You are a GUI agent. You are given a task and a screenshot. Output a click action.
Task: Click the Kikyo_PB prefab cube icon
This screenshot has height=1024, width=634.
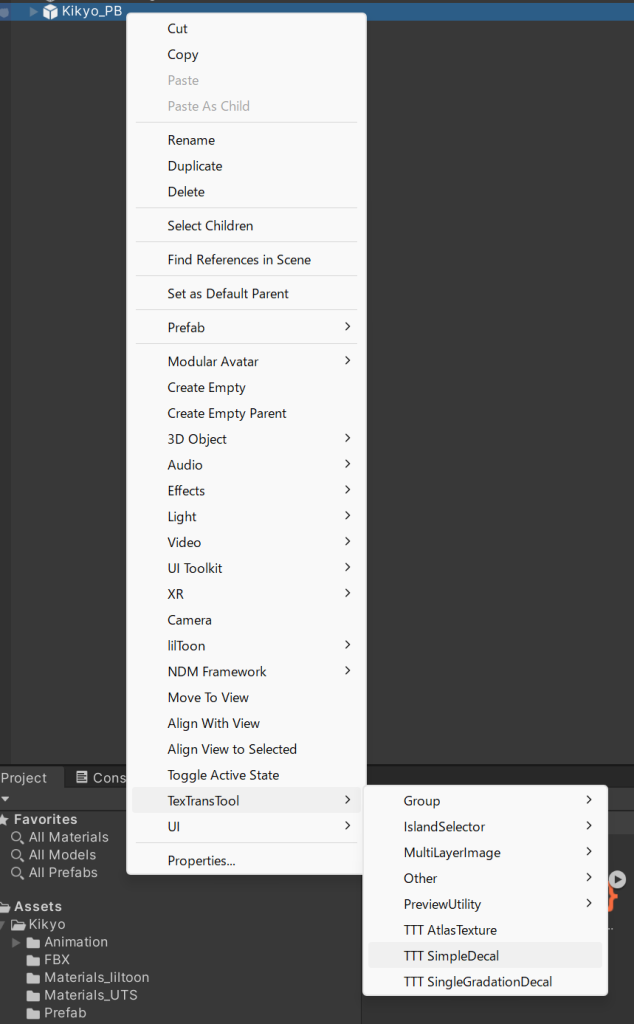coord(50,11)
